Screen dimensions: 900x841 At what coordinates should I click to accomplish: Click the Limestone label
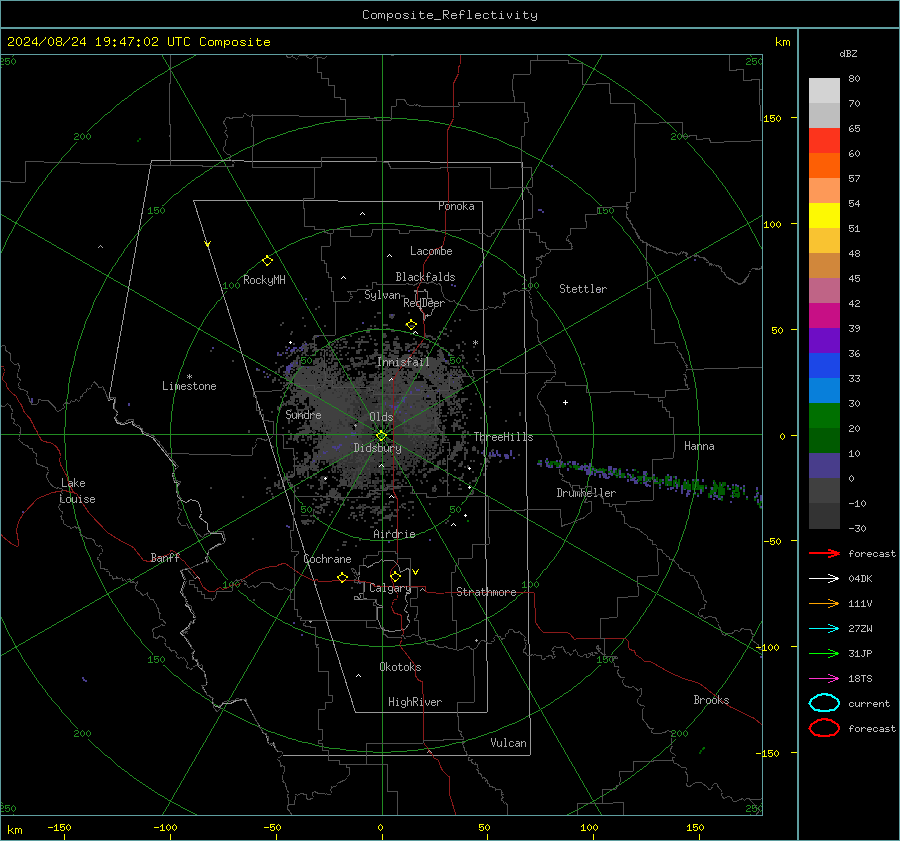189,386
